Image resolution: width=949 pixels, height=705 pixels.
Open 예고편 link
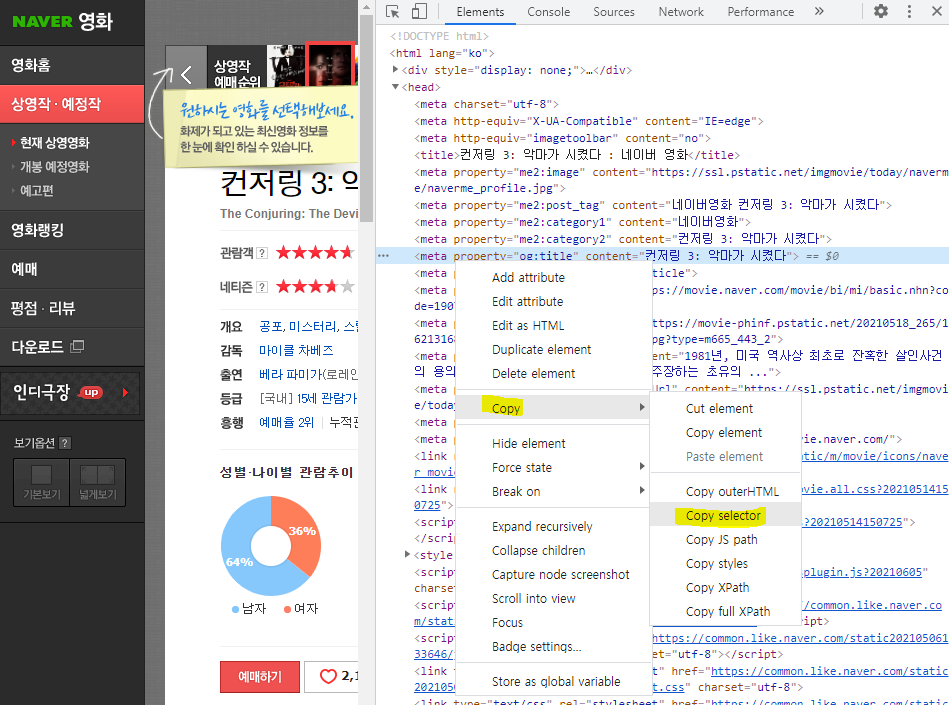(x=36, y=191)
